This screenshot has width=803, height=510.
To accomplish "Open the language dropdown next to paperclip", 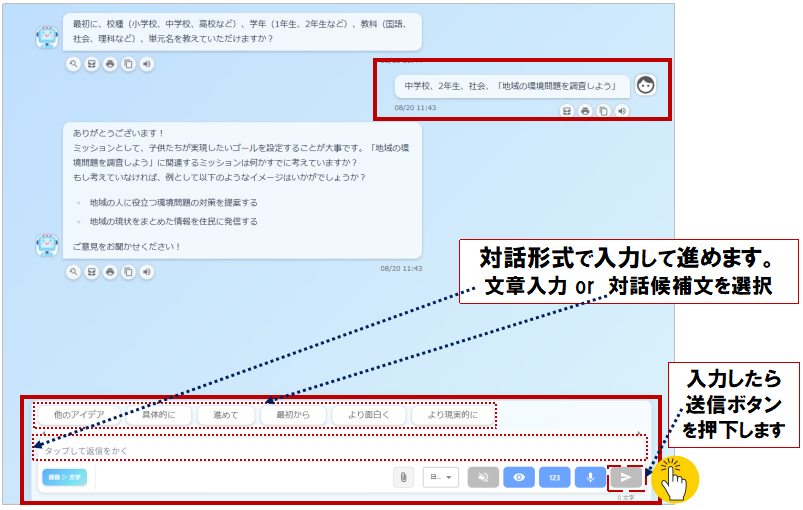I will tap(441, 478).
